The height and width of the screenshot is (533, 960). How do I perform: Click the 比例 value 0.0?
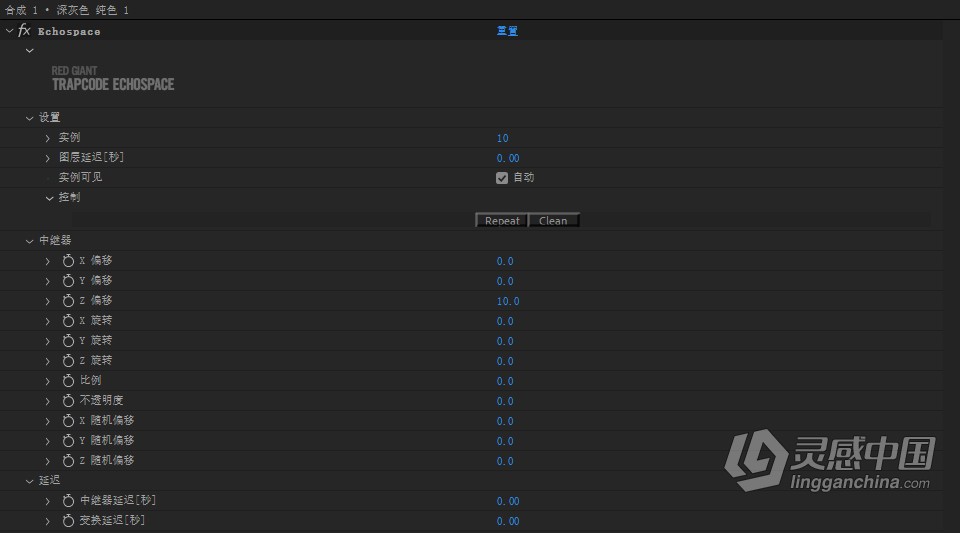pyautogui.click(x=504, y=381)
